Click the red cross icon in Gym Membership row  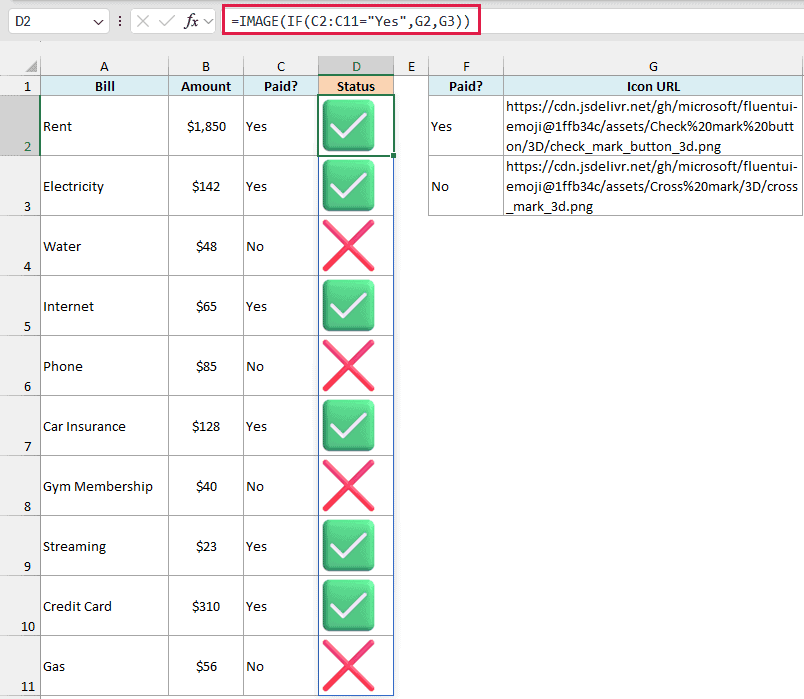click(348, 486)
